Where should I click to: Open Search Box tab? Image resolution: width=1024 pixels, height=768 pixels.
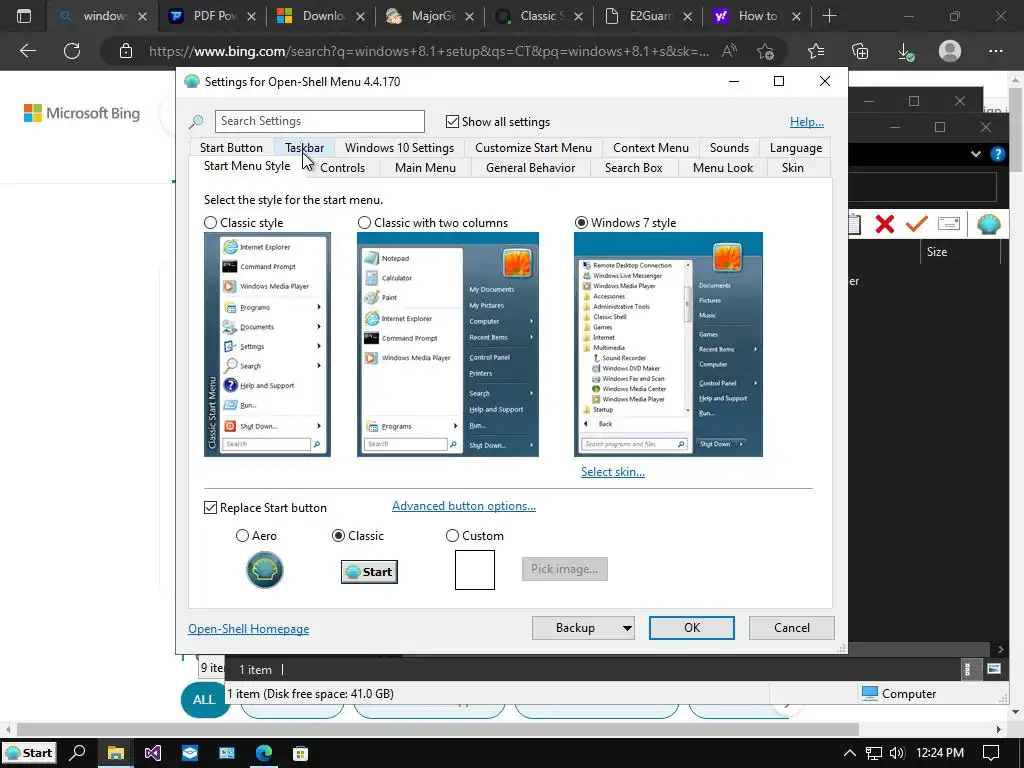(633, 168)
